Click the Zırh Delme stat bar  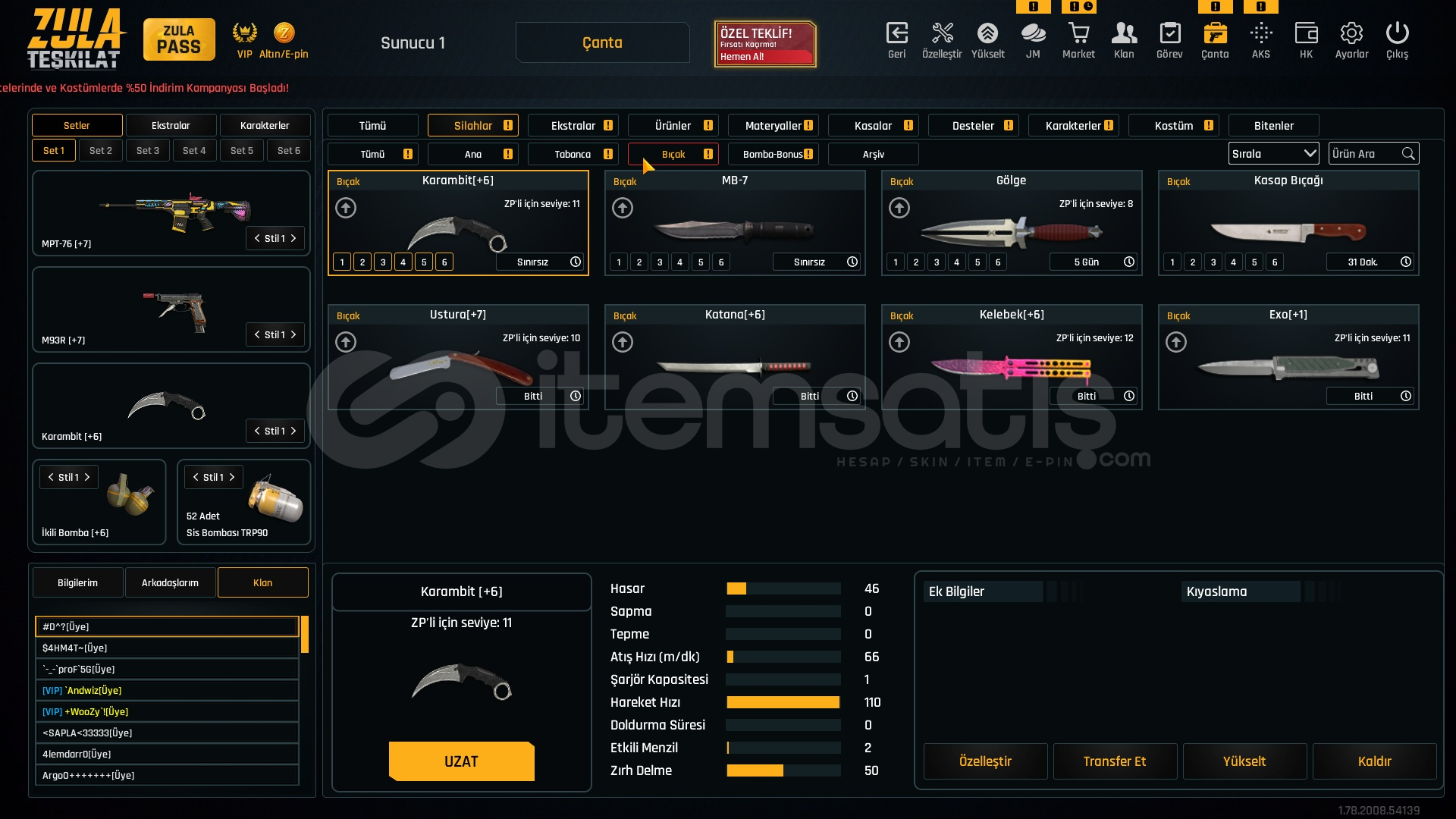[783, 770]
